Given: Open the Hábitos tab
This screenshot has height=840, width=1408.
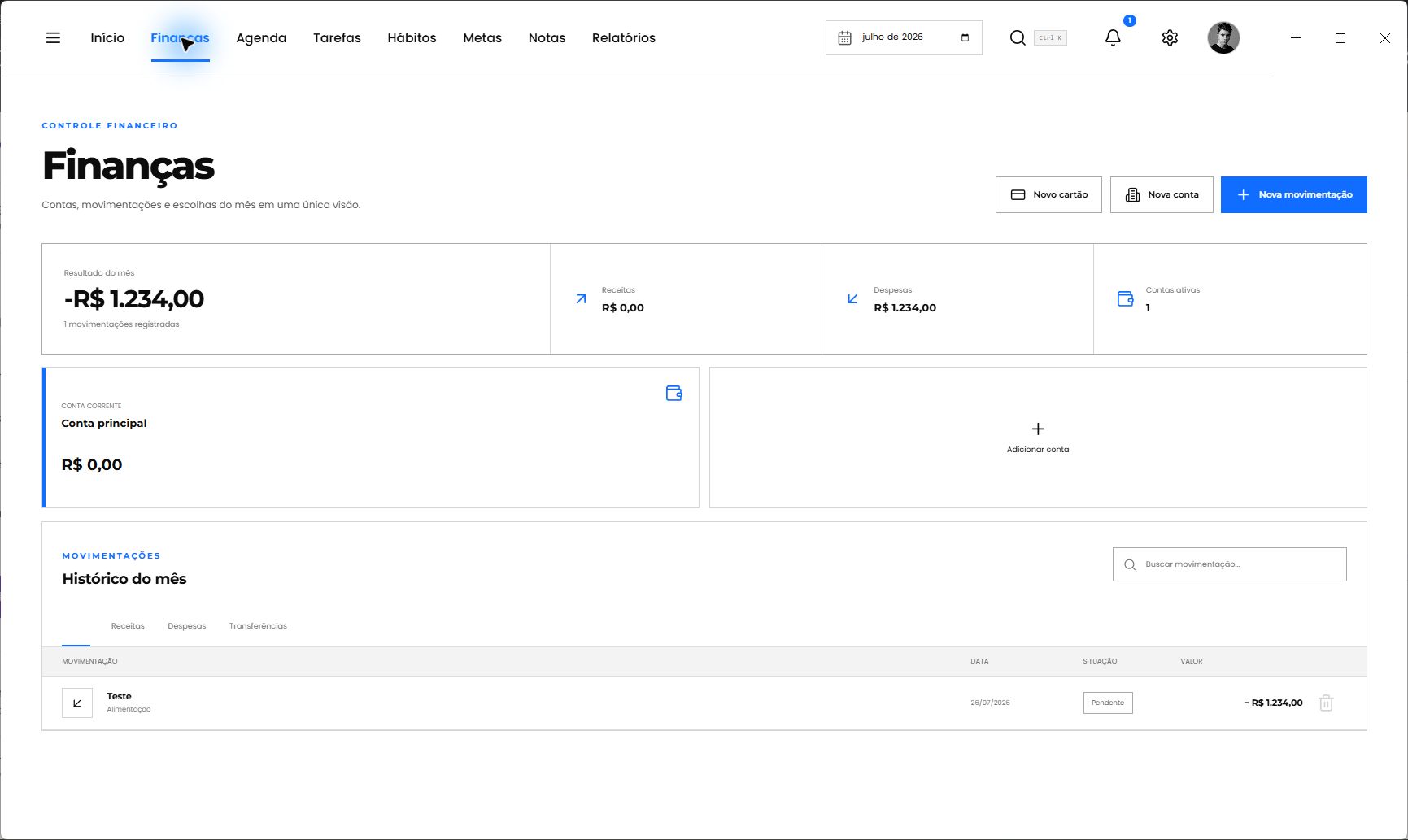Looking at the screenshot, I should click(x=412, y=37).
